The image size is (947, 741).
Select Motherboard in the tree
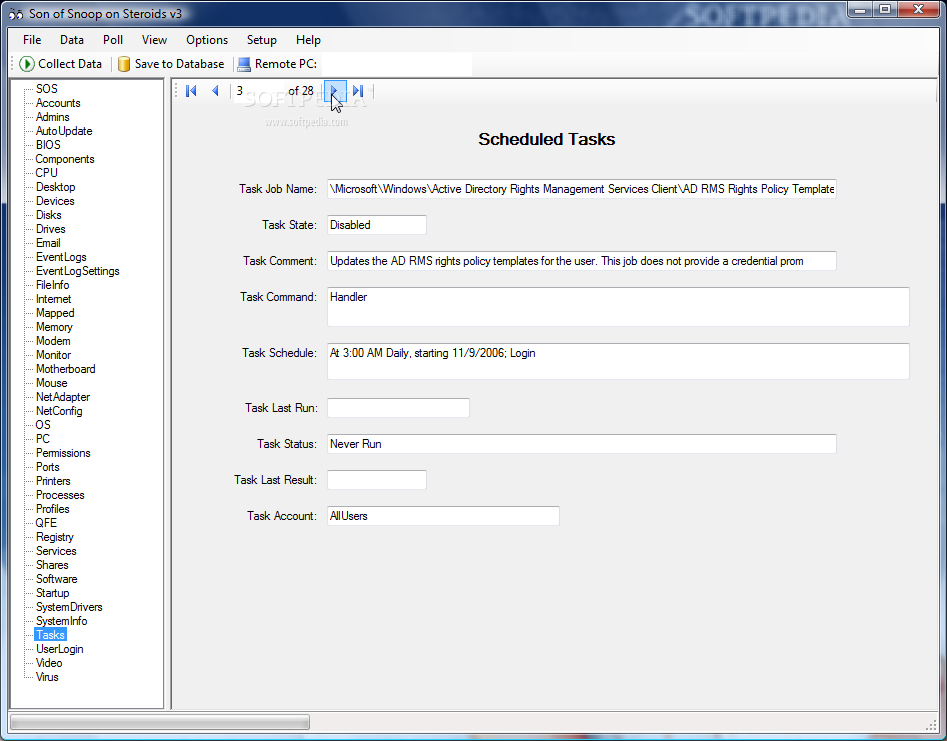pyautogui.click(x=66, y=369)
